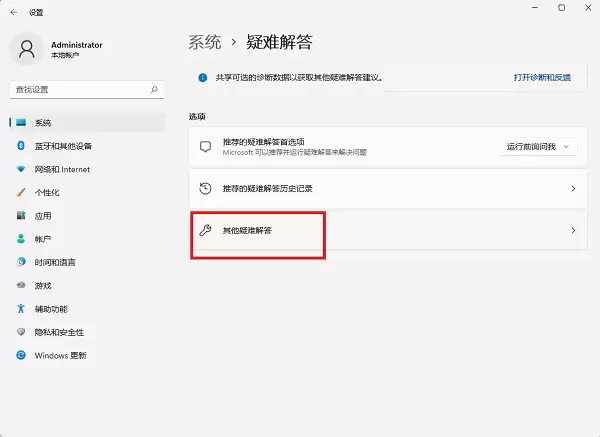This screenshot has height=437, width=600.
Task: Click the blue info icon
Action: (202, 78)
